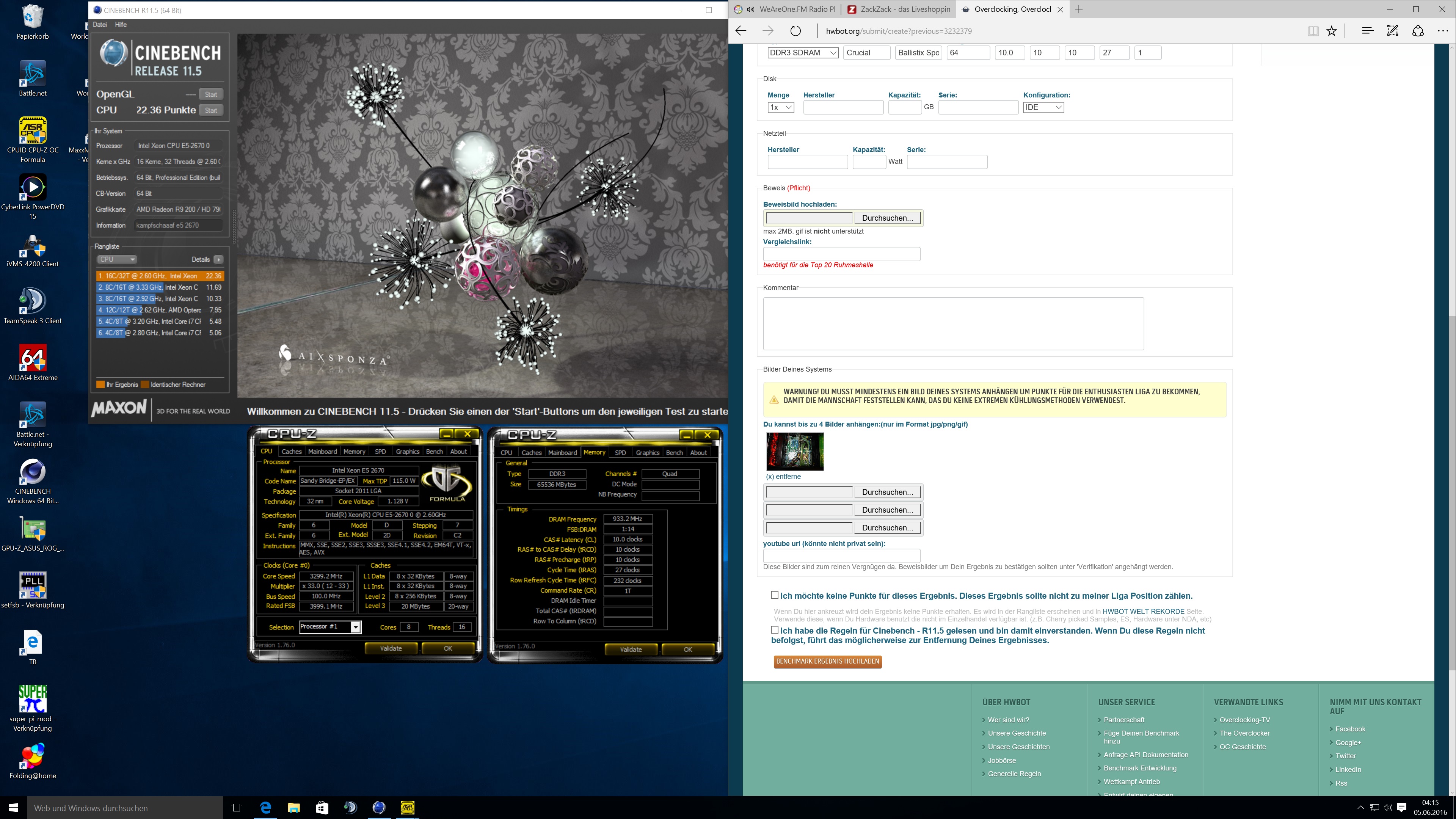
Task: Switch to Mainboard tab in left CPU-Z
Action: pyautogui.click(x=322, y=452)
